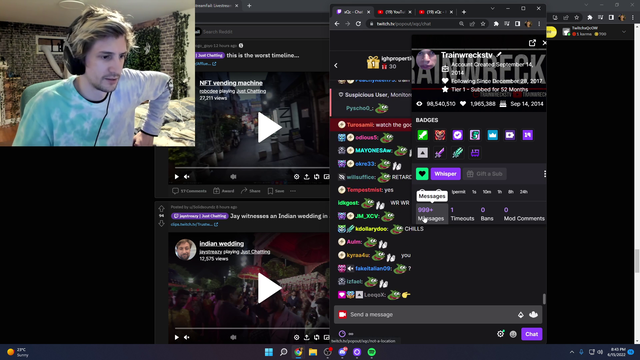This screenshot has width=640, height=360.
Task: Click the red camera icon in message box
Action: click(342, 315)
